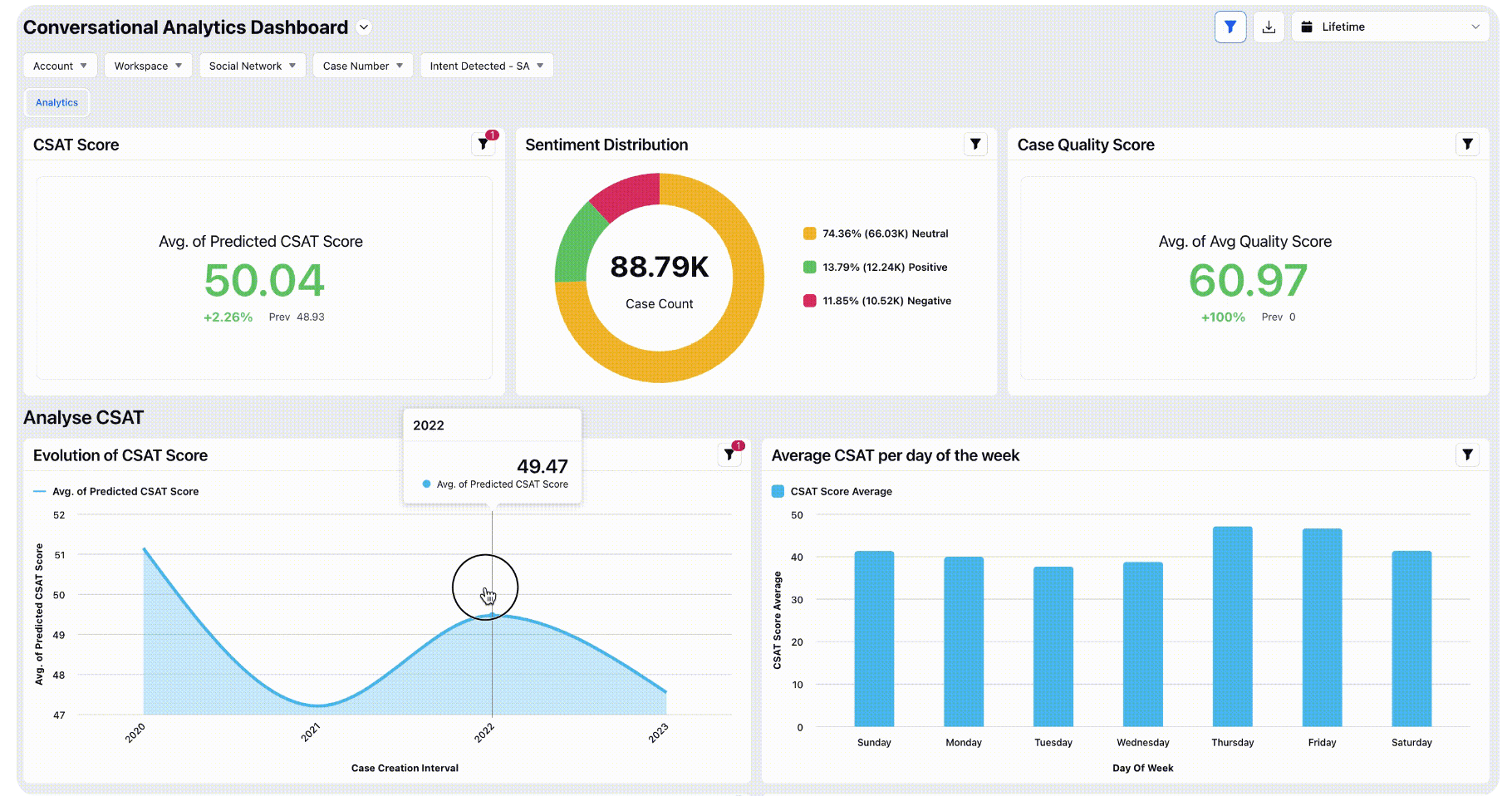Click the dashboard filter icon in header
Image resolution: width=1512 pixels, height=806 pixels.
1230,27
